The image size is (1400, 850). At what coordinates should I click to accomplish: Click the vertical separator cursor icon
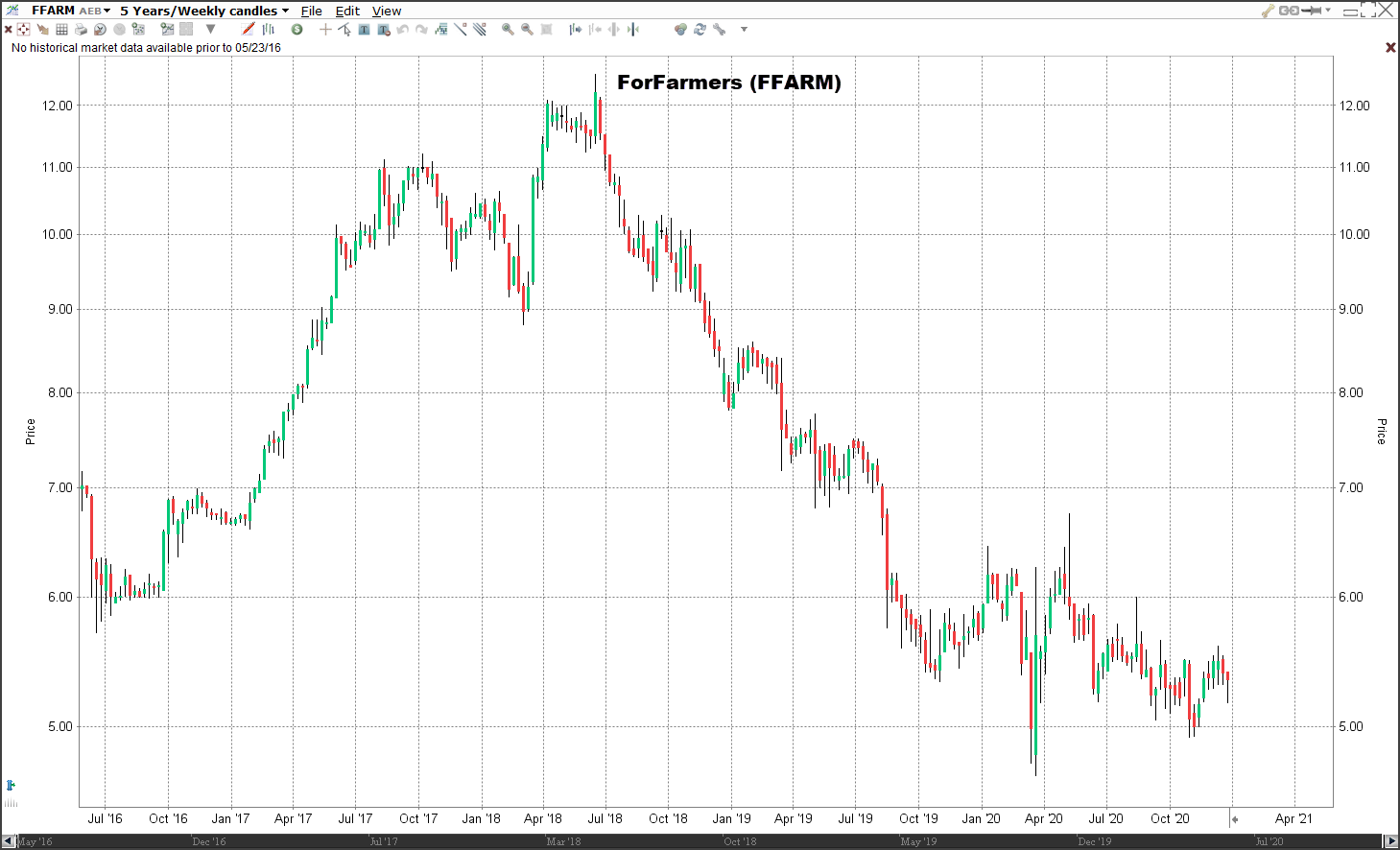pyautogui.click(x=633, y=30)
